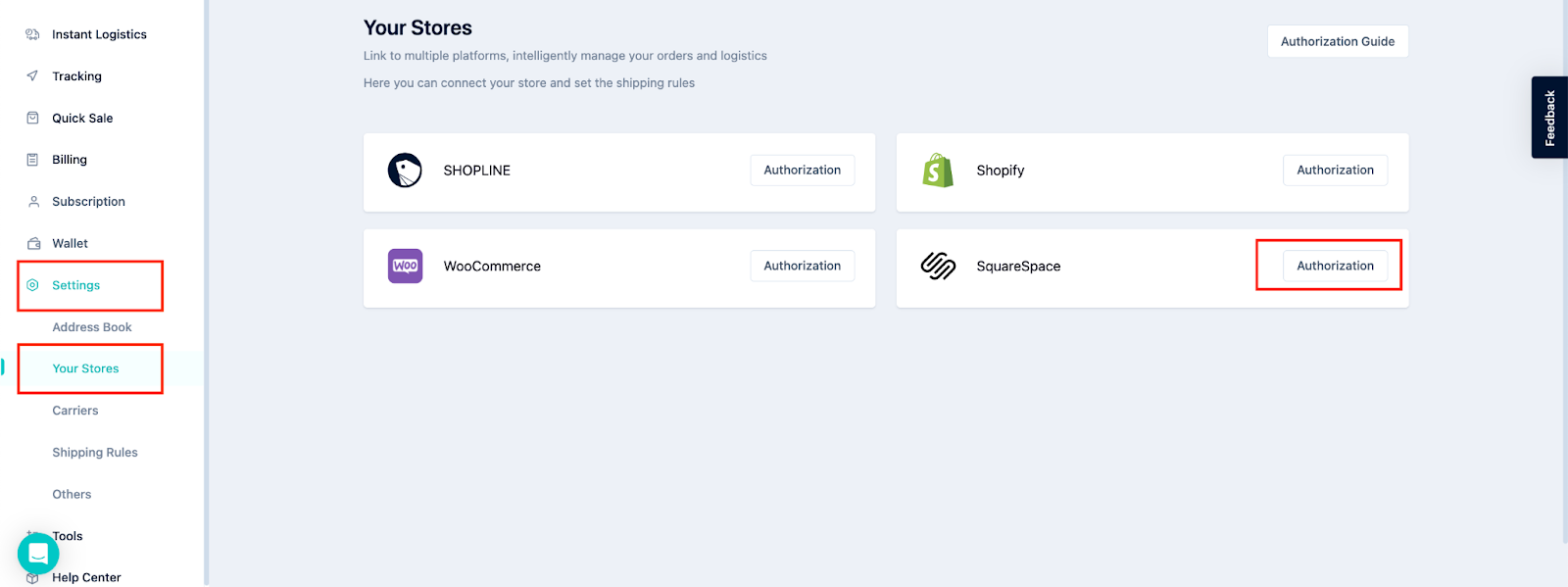Click the Tracking paper-plane icon
Viewport: 1568px width, 587px height.
tap(32, 76)
